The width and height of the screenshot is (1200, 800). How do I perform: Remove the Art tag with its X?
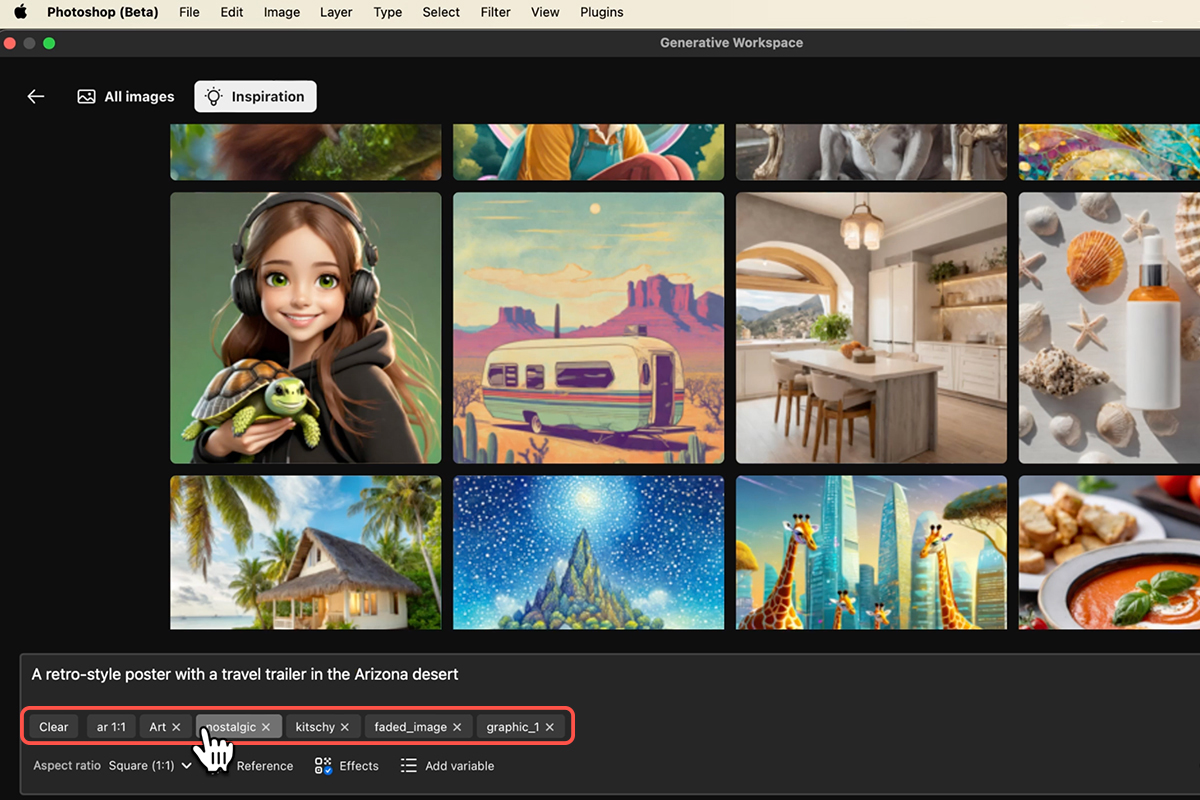click(x=176, y=727)
